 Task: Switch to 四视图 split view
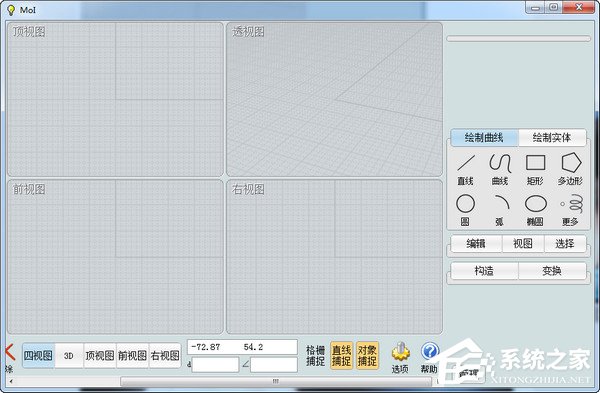tap(38, 355)
